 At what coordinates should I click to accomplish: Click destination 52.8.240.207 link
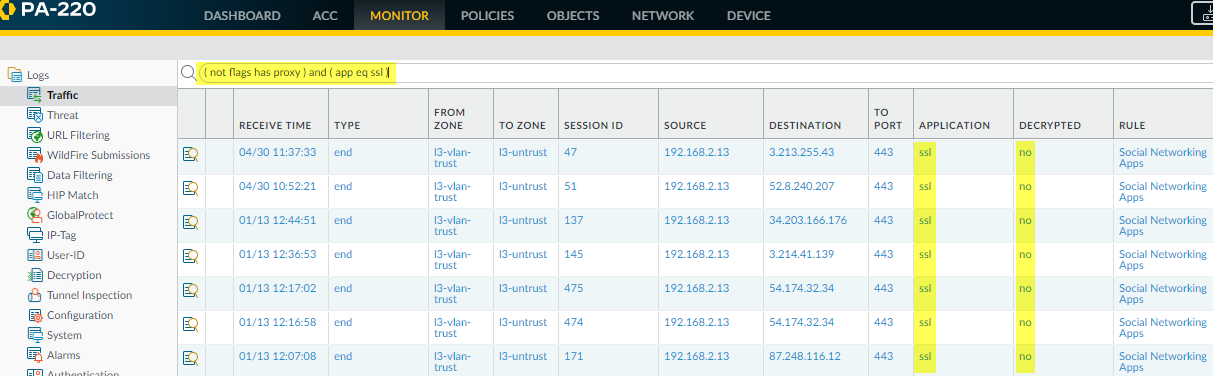pos(801,186)
